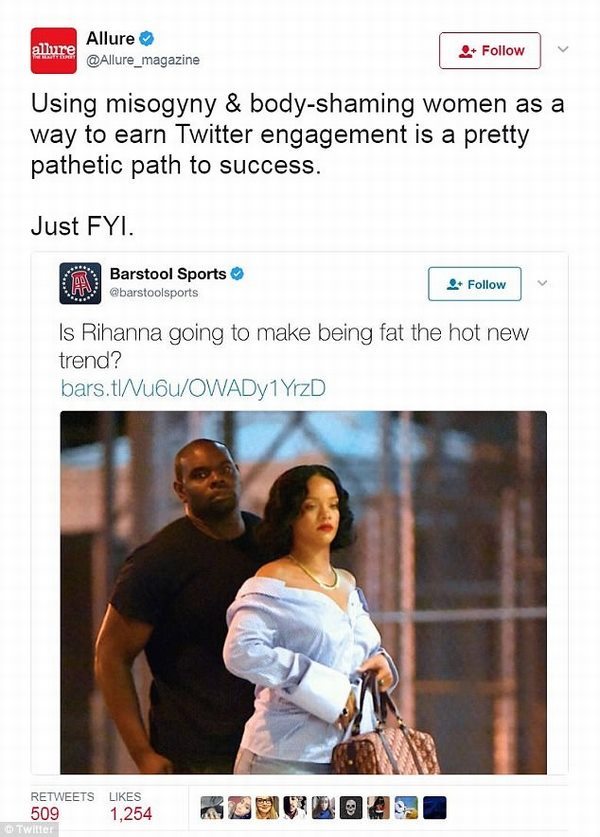This screenshot has height=837, width=600.
Task: Open the dark blue last liker avatar
Action: (435, 807)
